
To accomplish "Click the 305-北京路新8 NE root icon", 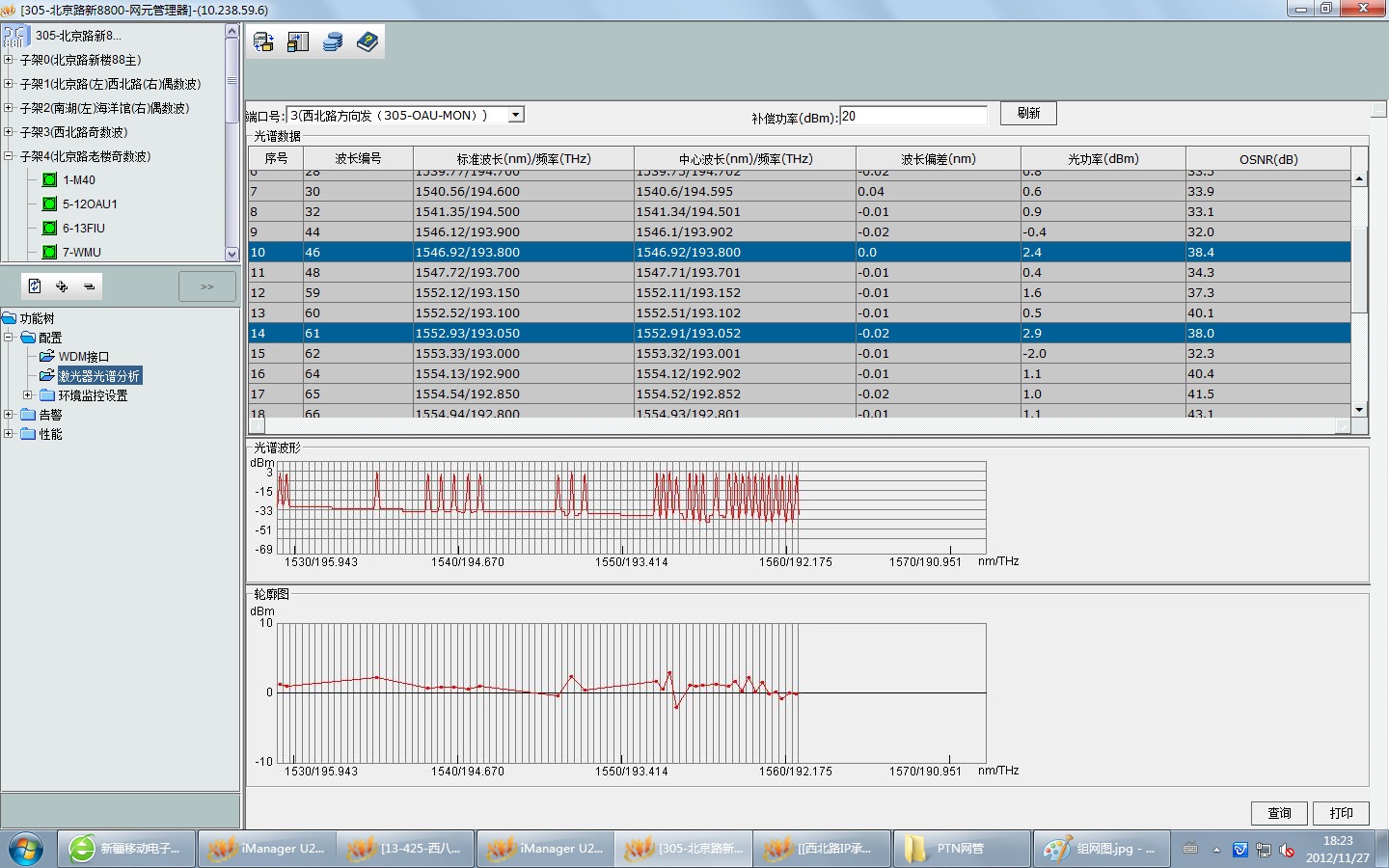I will click(15, 36).
